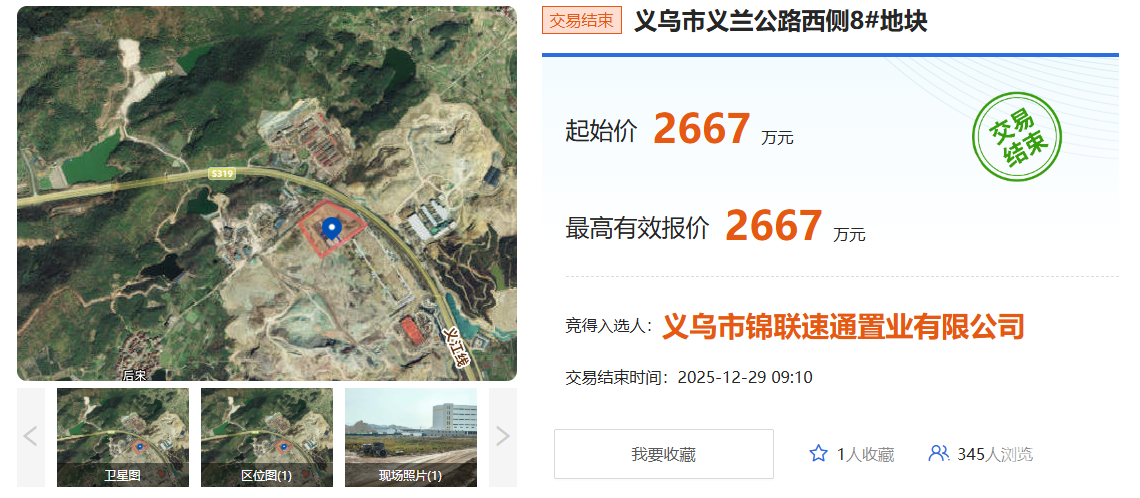Click the 1人收藏 count text

pyautogui.click(x=865, y=455)
